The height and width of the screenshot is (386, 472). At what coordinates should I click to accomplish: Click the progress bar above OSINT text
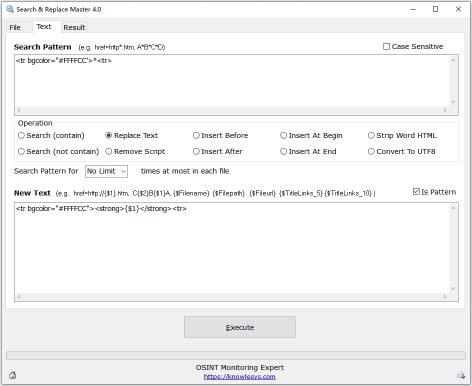(236, 355)
